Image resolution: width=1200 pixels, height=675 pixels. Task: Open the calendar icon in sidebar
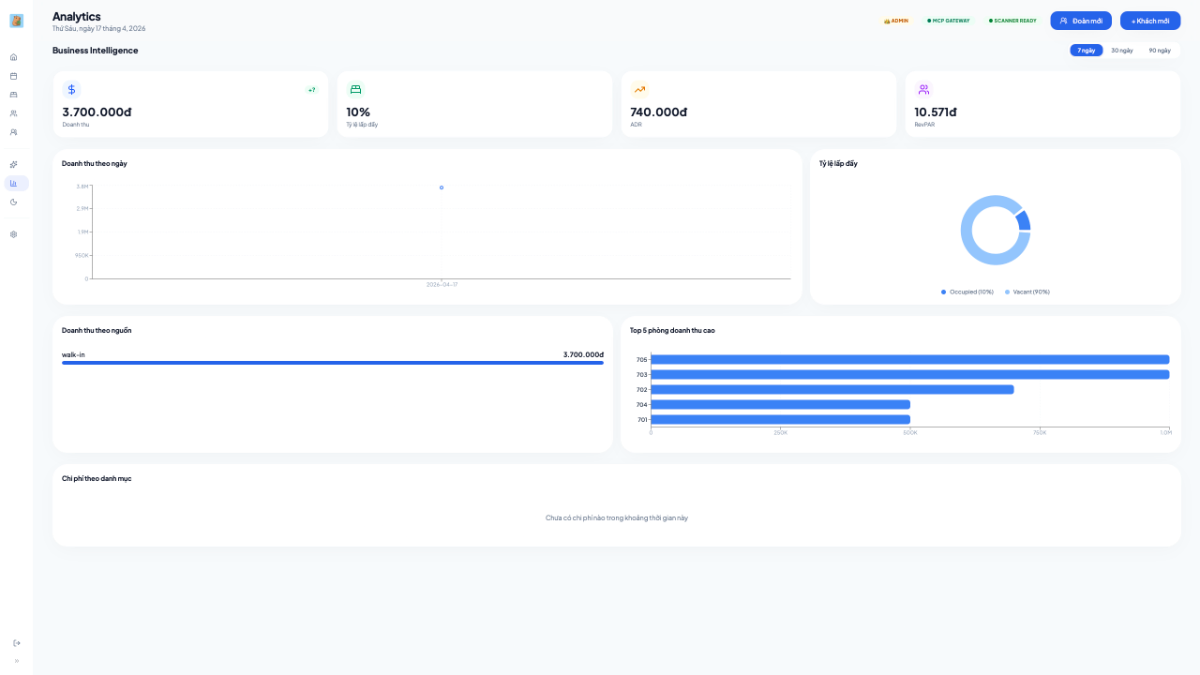[x=14, y=76]
